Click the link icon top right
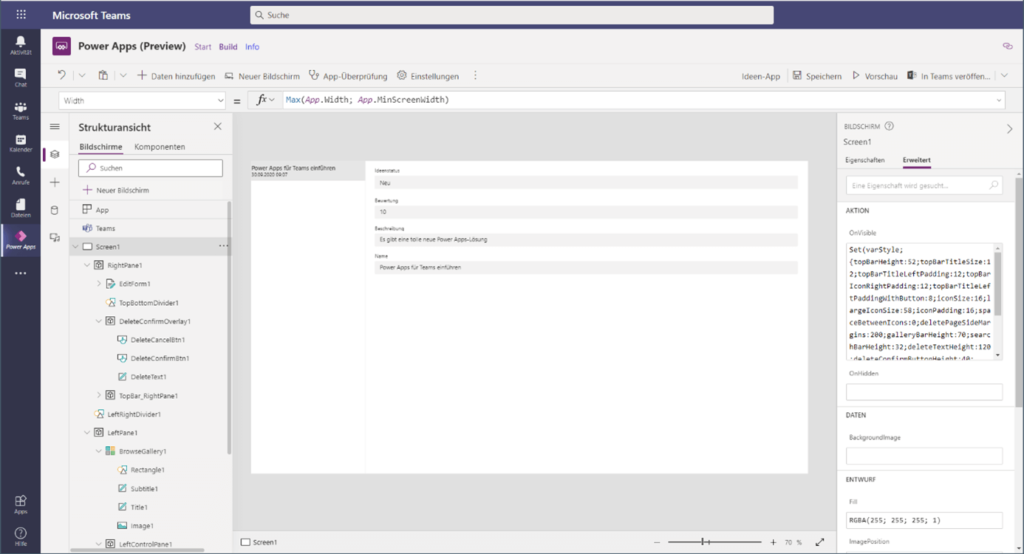1024x554 pixels. [x=1008, y=46]
